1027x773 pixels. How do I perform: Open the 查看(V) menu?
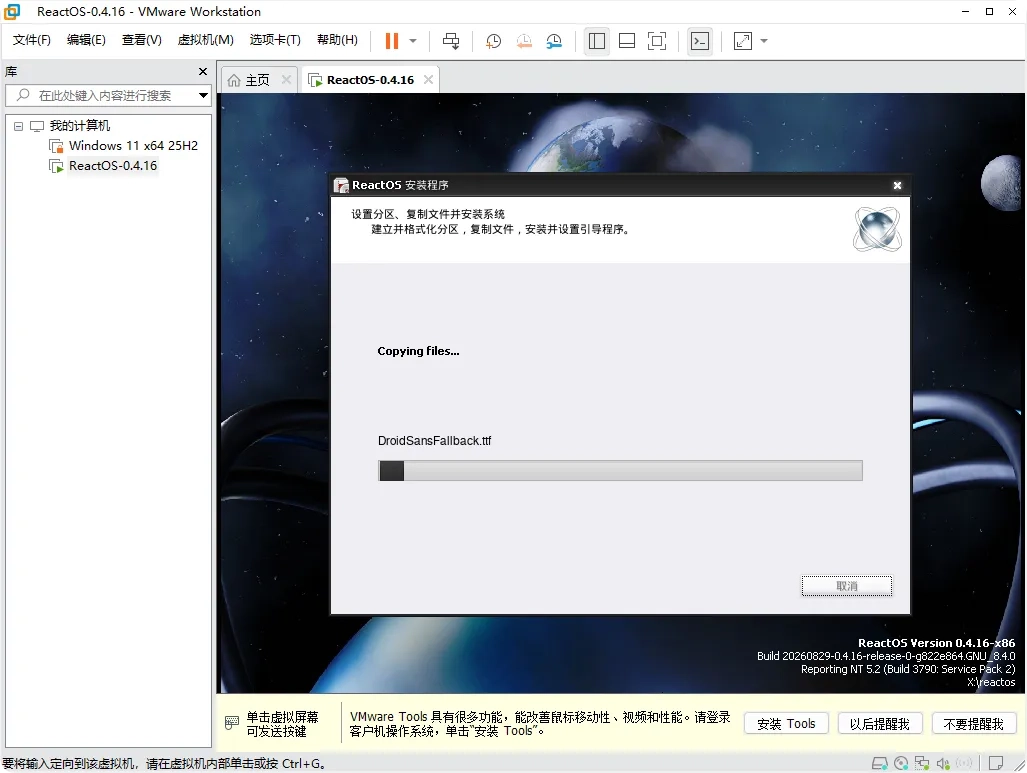[141, 40]
